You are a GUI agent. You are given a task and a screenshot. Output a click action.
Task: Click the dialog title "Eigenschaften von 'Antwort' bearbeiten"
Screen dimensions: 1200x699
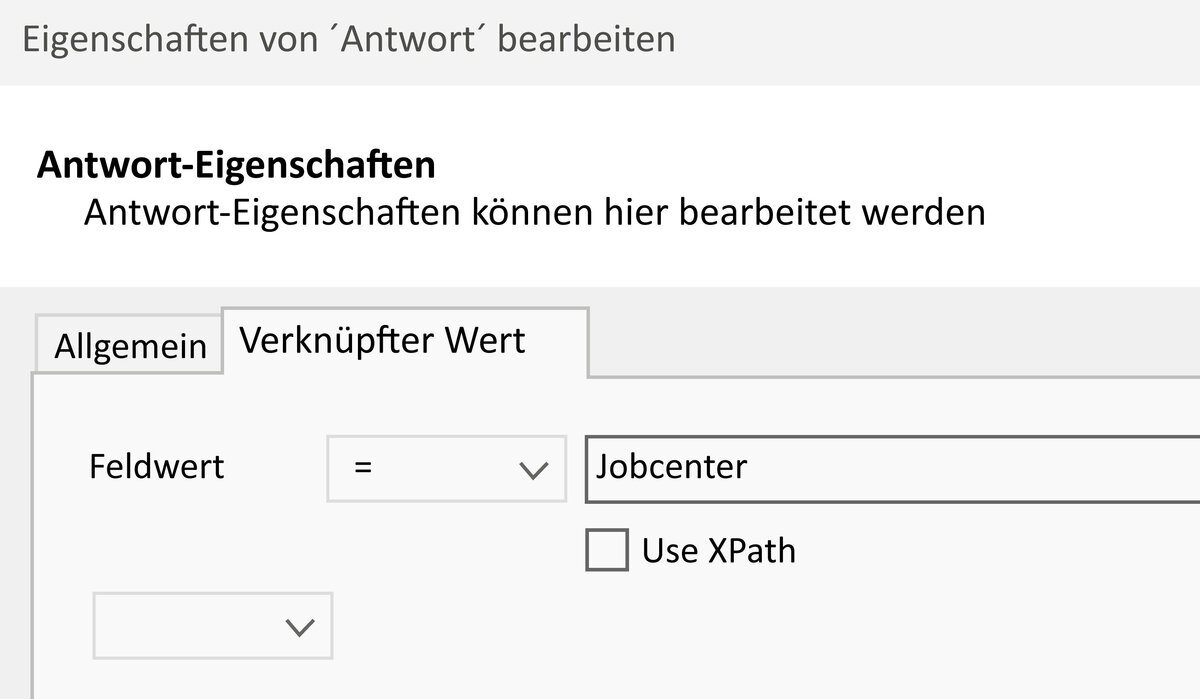348,40
